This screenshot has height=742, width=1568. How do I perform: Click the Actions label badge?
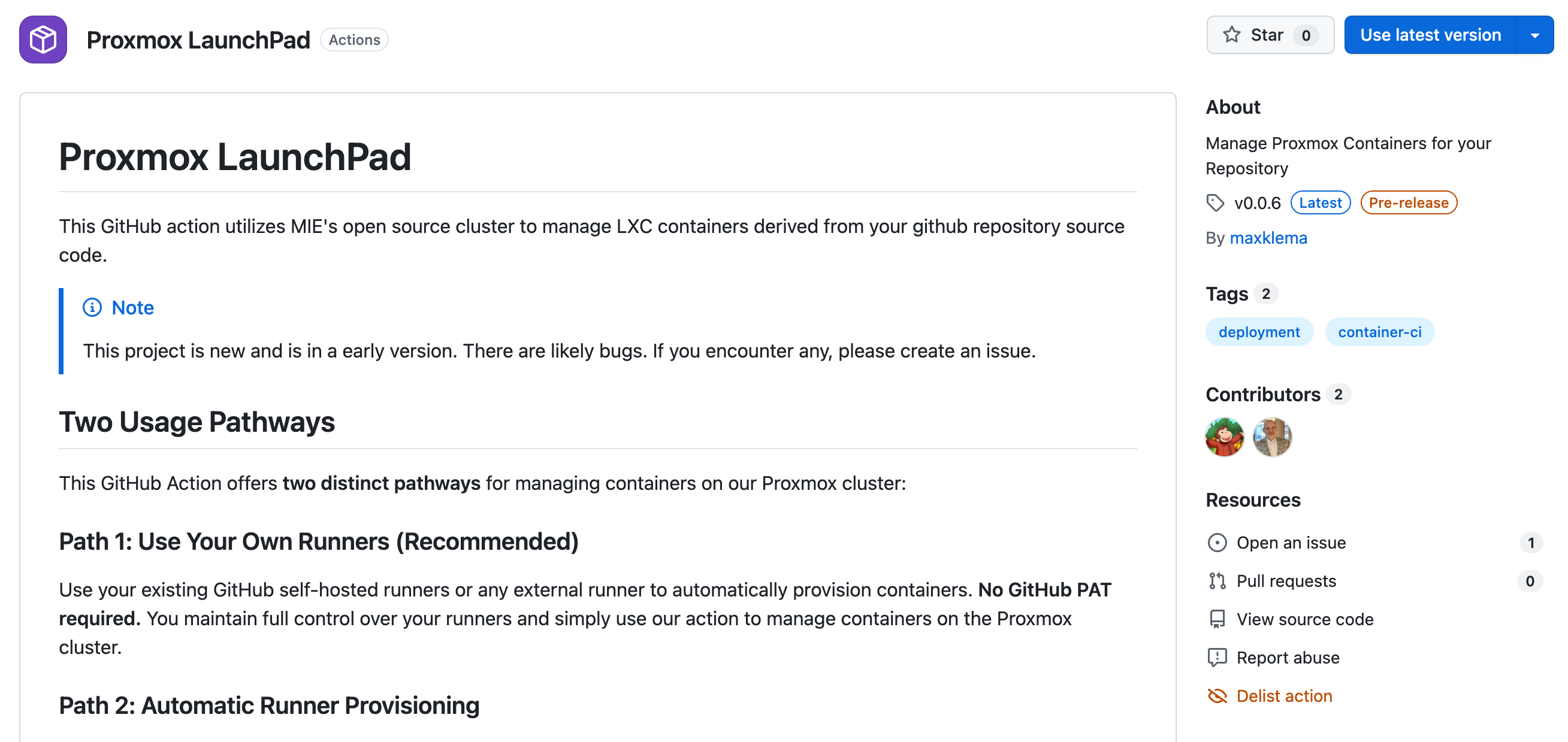click(x=354, y=40)
